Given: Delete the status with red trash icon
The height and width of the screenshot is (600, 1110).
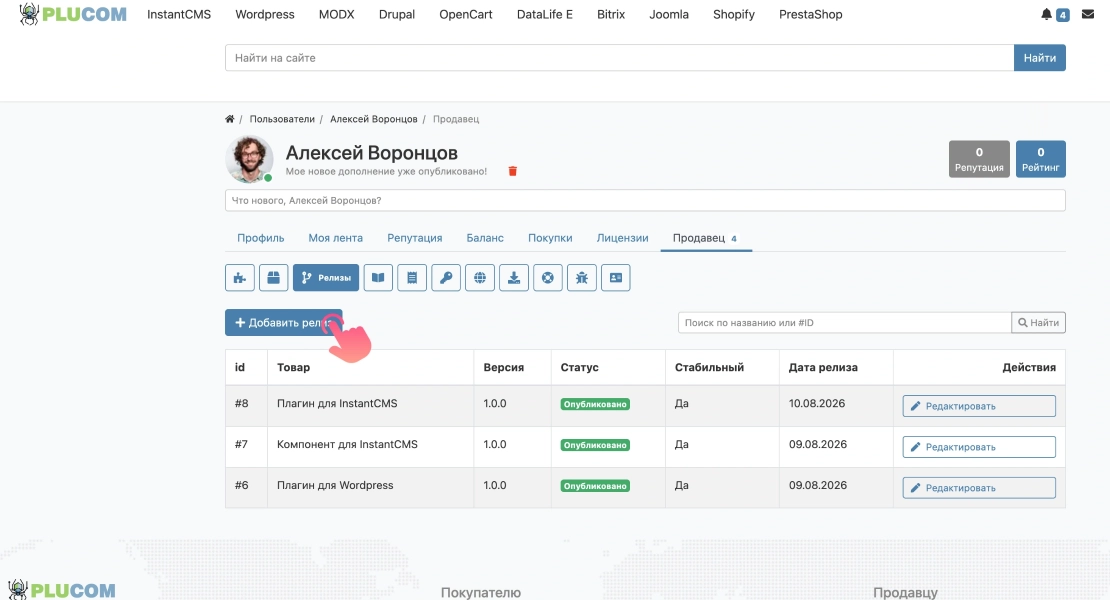Looking at the screenshot, I should click(x=513, y=171).
